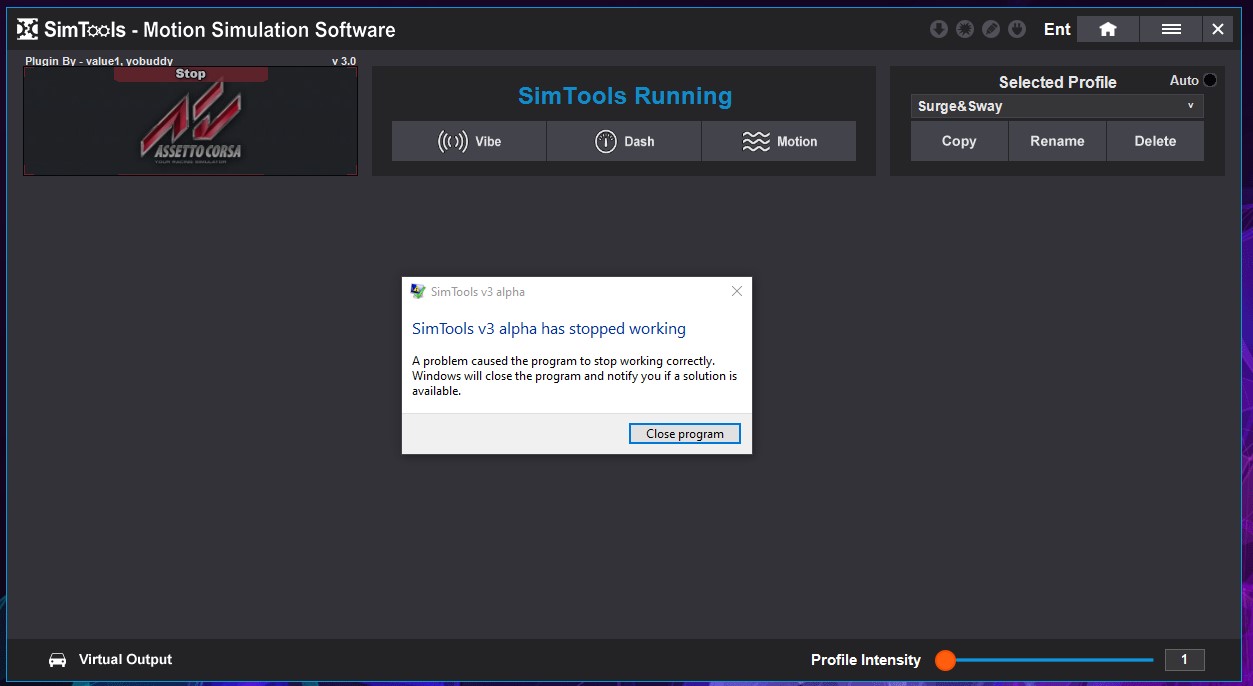Click the SimTools logo icon
Screen dimensions: 1253x686
coord(28,29)
